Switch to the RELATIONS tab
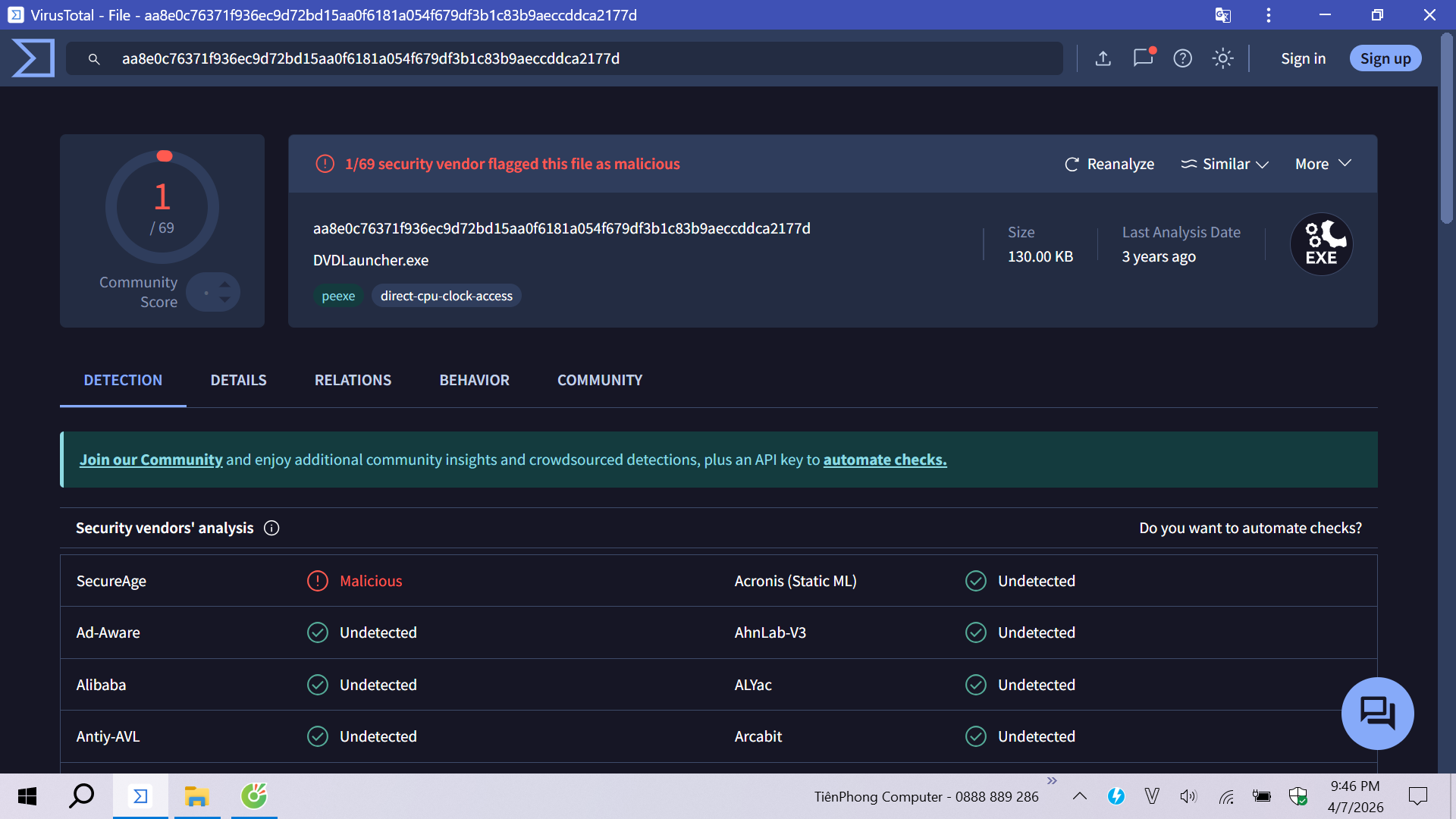The image size is (1456, 819). click(353, 380)
